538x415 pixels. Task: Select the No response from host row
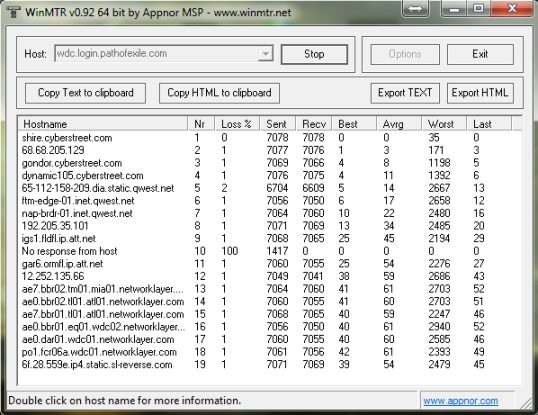tap(269, 251)
